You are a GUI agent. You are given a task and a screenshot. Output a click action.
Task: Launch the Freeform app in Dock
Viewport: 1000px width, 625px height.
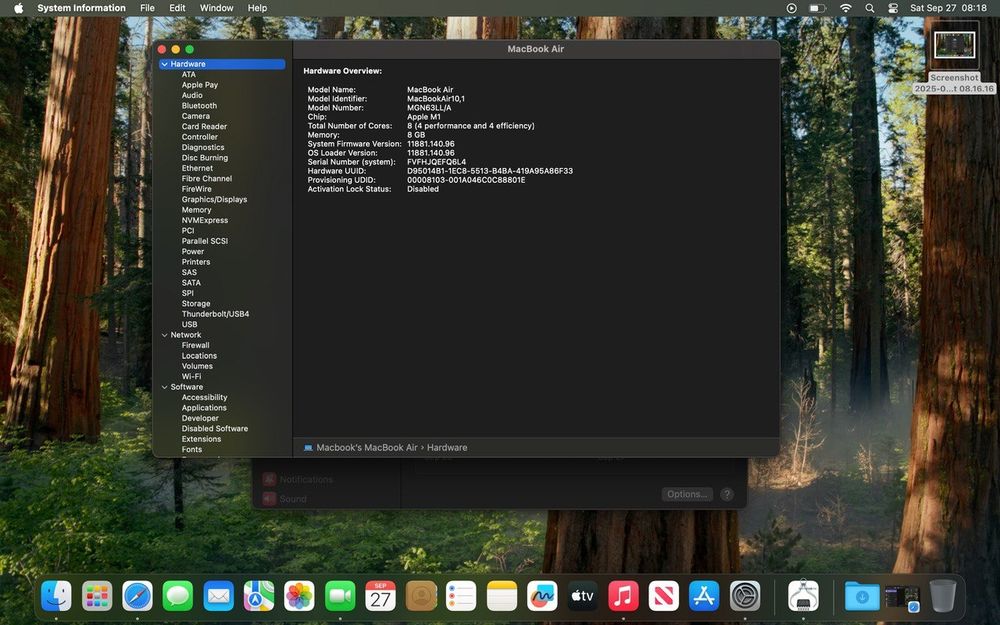[542, 596]
